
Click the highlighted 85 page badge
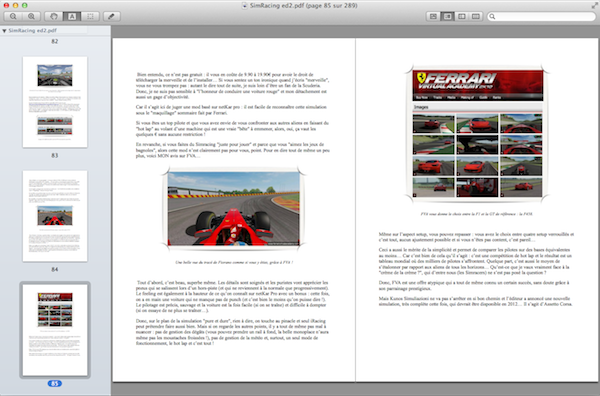55,383
